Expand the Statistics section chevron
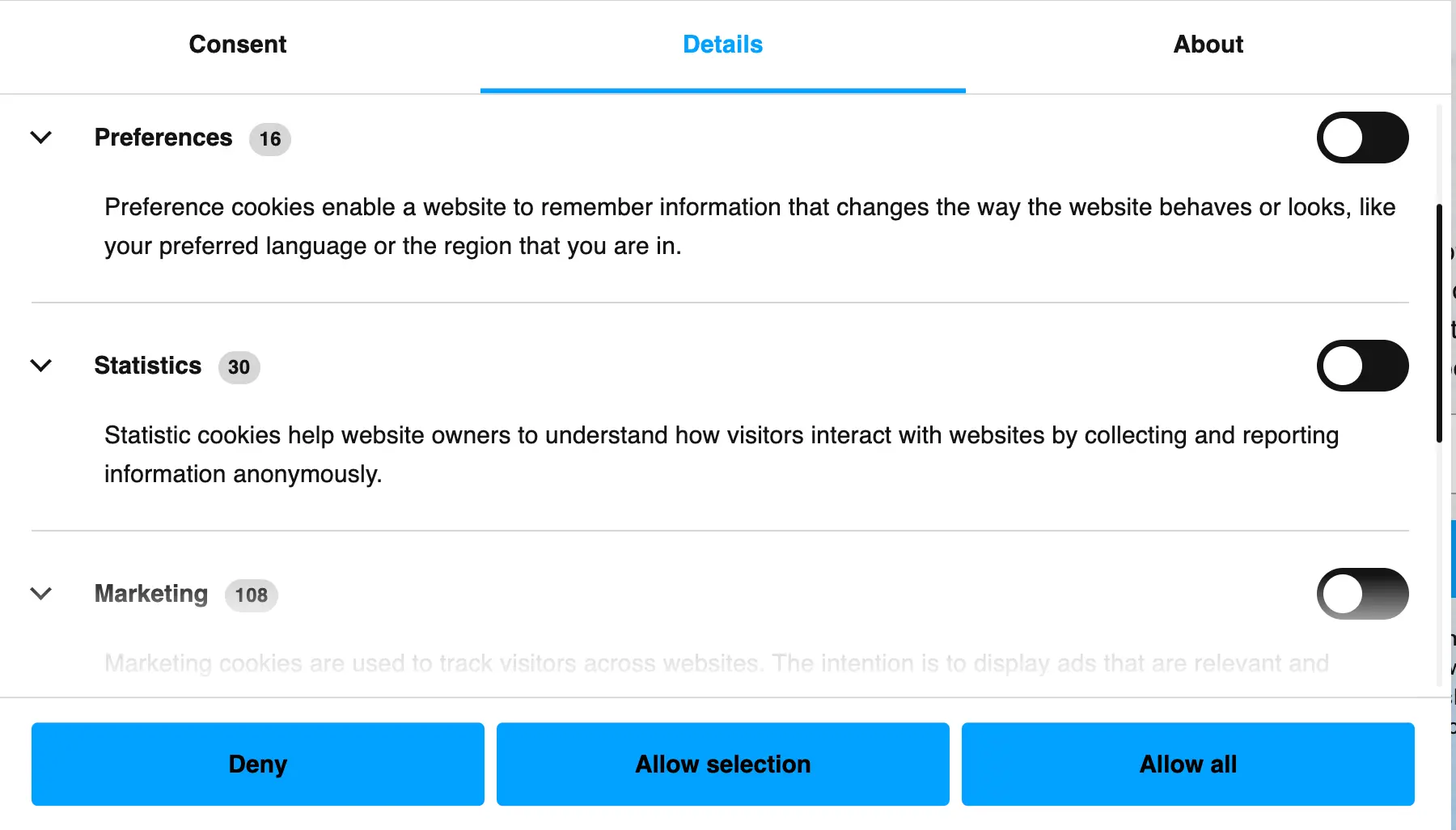 pos(41,366)
